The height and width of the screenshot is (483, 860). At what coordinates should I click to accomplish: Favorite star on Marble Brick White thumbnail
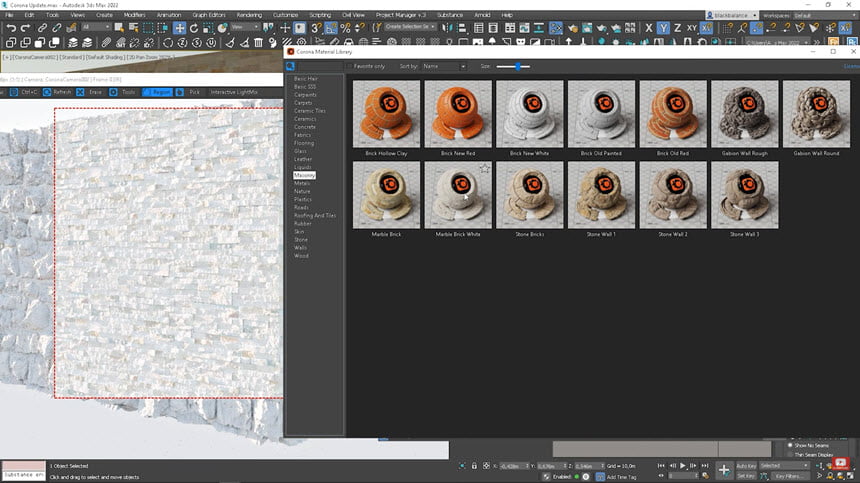[484, 168]
